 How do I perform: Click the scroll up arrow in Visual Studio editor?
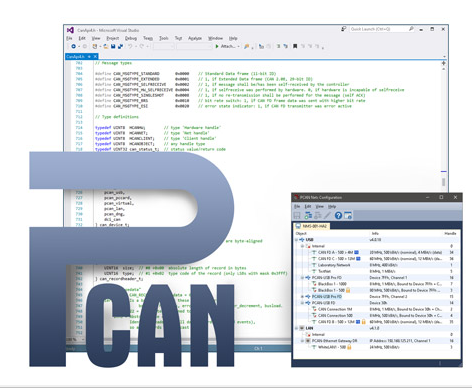[x=443, y=69]
